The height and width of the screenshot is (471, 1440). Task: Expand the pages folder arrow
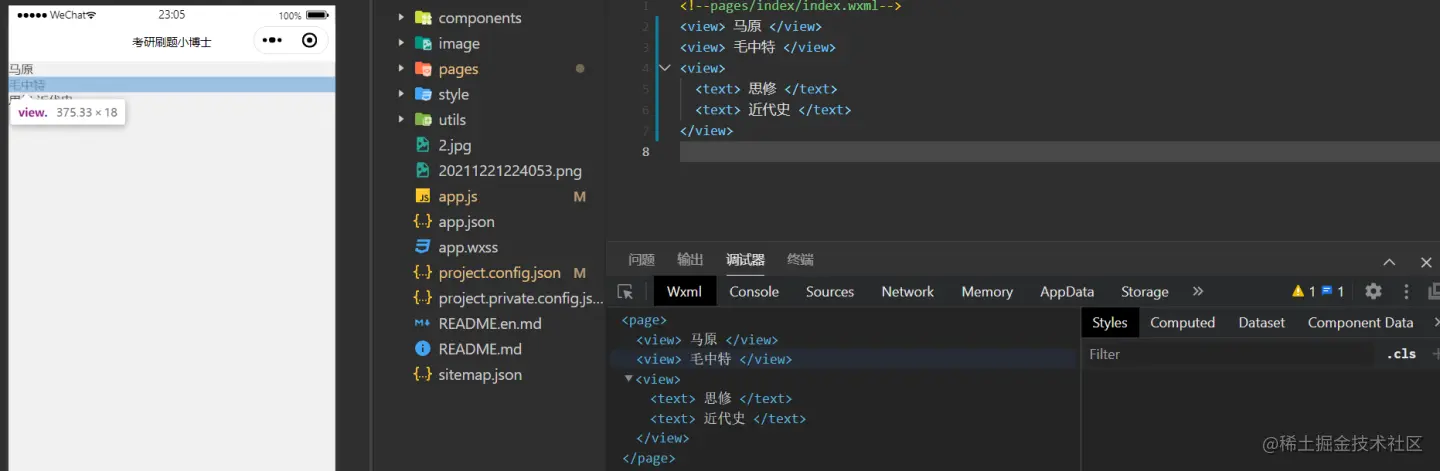pyautogui.click(x=401, y=69)
